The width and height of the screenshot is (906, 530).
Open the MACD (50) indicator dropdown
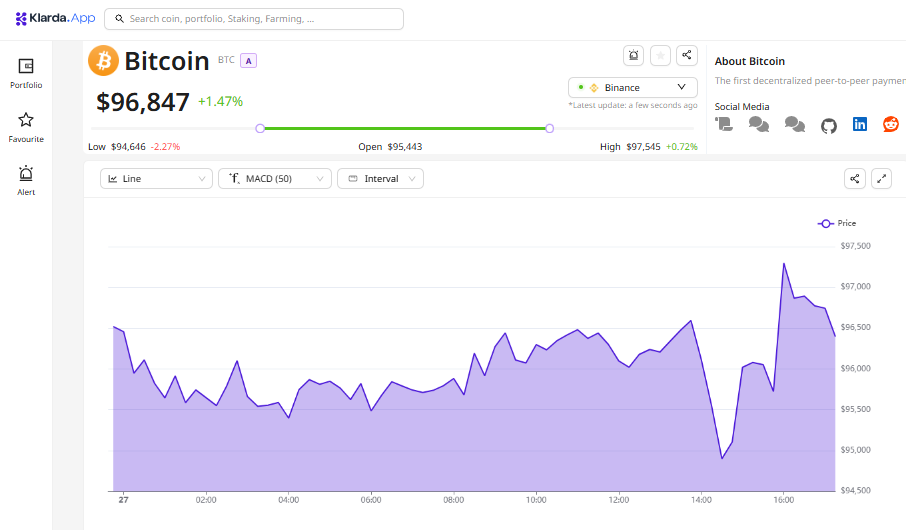[x=274, y=179]
